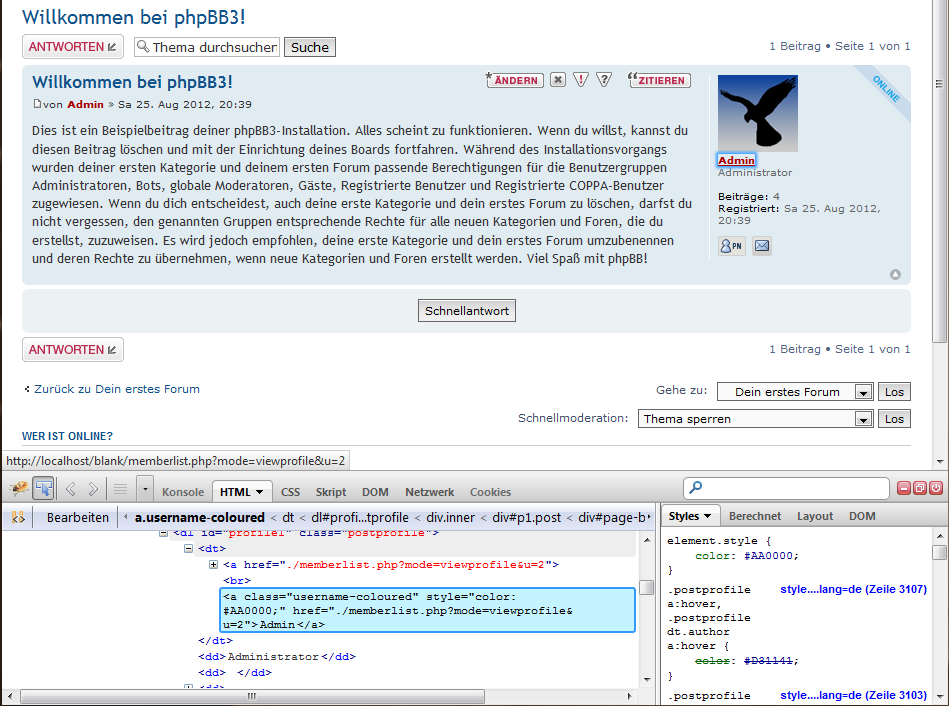The image size is (949, 706).
Task: Open the Admin author link after 'von'
Action: tap(85, 104)
